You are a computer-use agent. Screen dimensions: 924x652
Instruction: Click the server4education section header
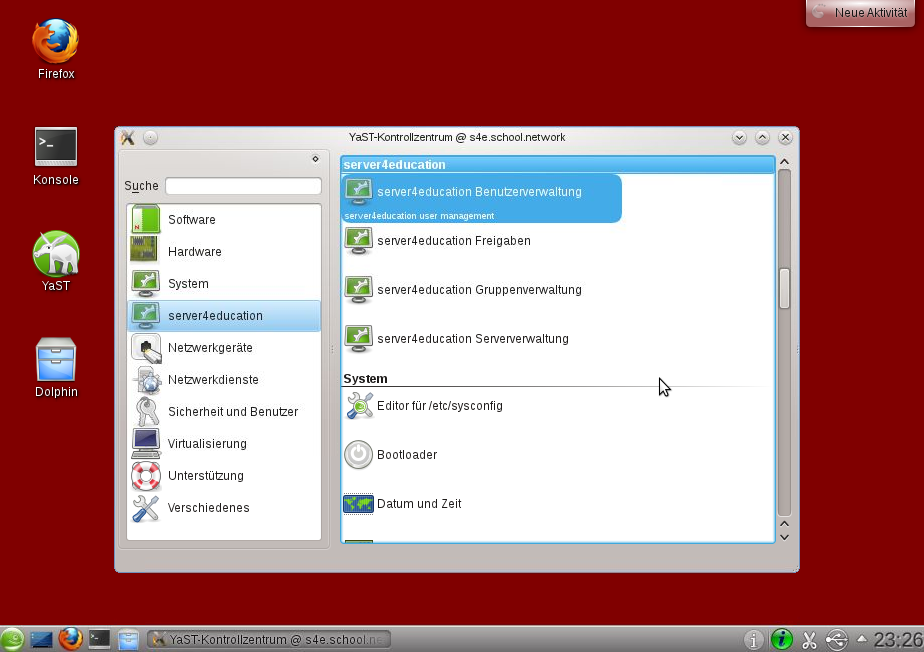557,164
